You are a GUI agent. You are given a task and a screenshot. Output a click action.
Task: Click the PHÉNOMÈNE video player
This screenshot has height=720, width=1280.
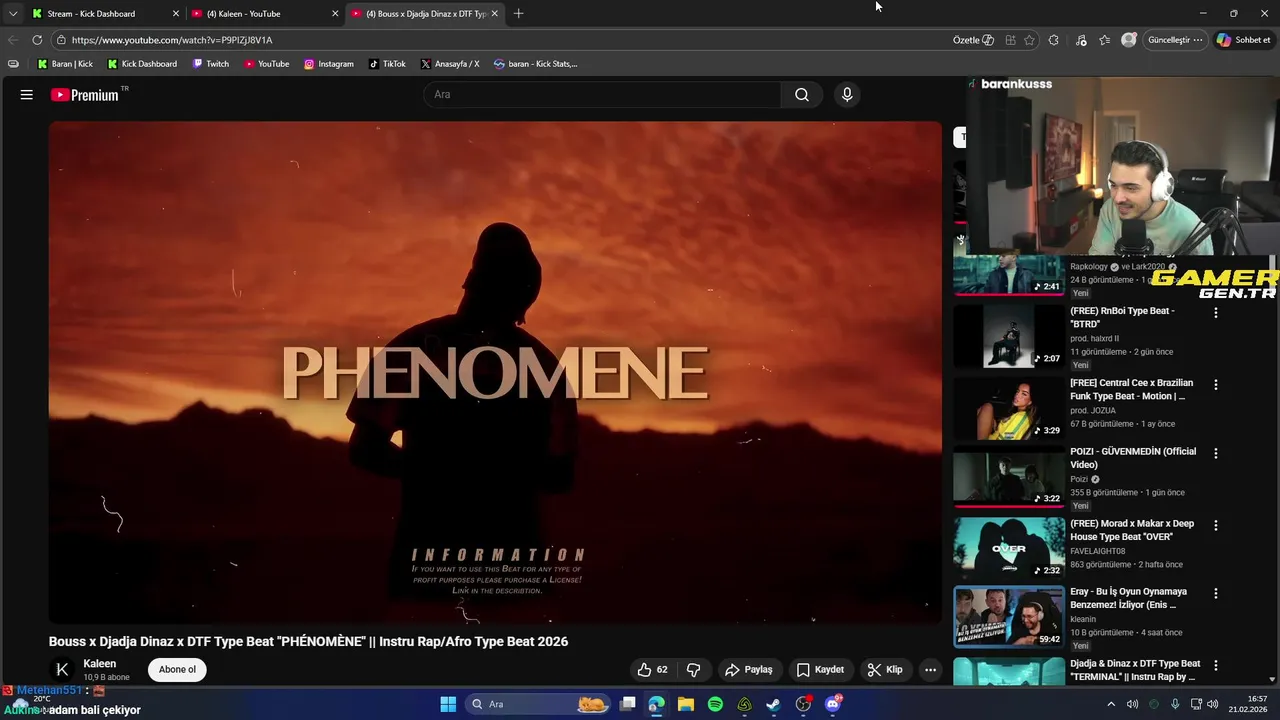tap(495, 373)
